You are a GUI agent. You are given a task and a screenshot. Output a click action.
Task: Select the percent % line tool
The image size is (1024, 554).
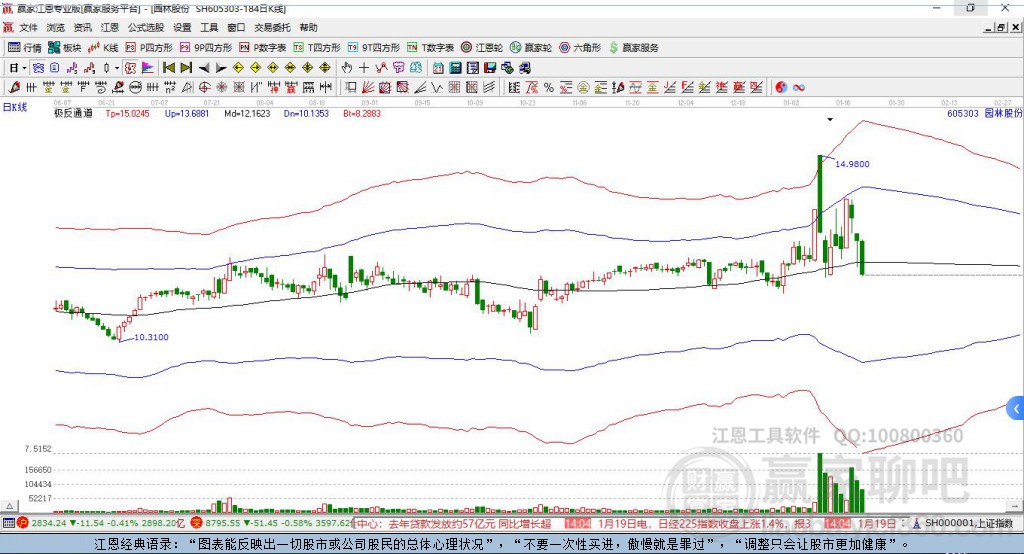(549, 88)
